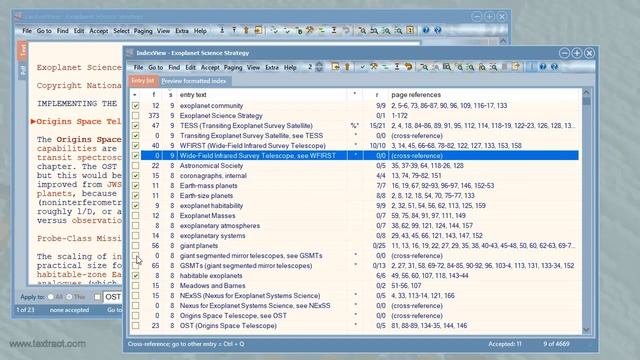Click the f column header
Screen dimensions: 640x360
154,95
